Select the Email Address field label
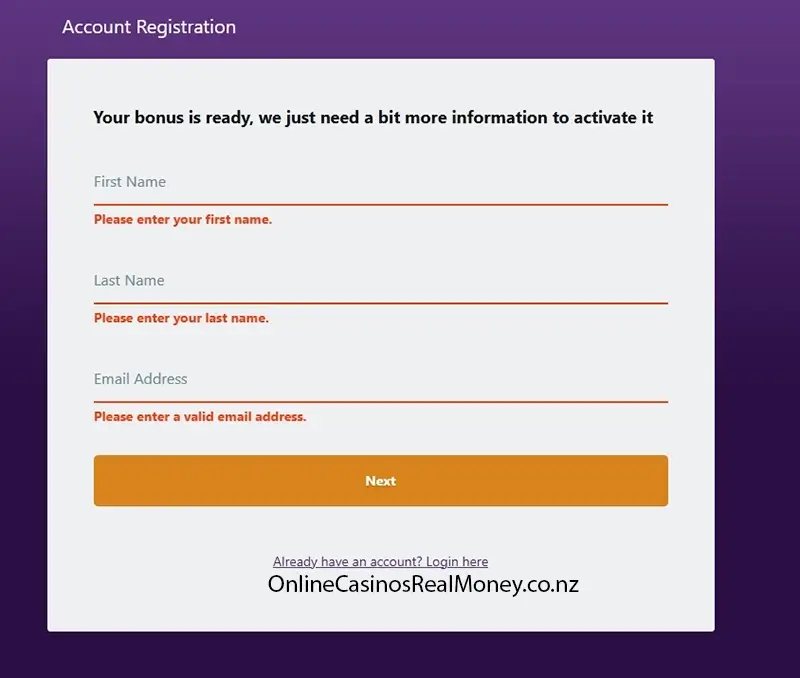The image size is (800, 678). 139,379
